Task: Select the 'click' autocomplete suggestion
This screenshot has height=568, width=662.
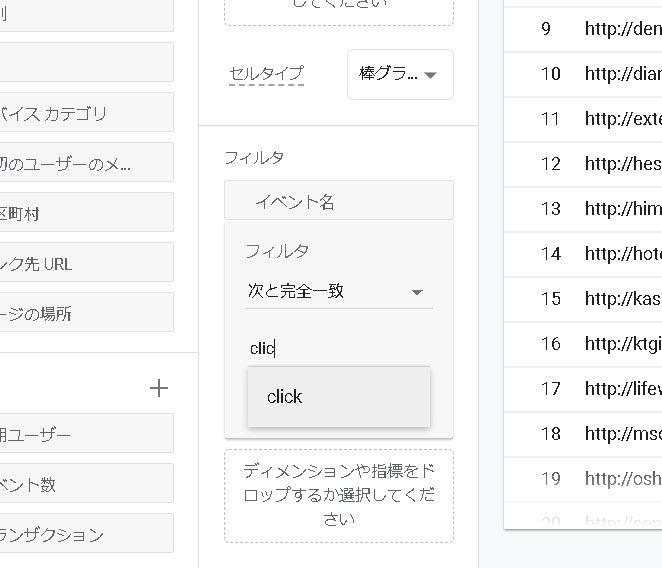Action: pos(338,397)
